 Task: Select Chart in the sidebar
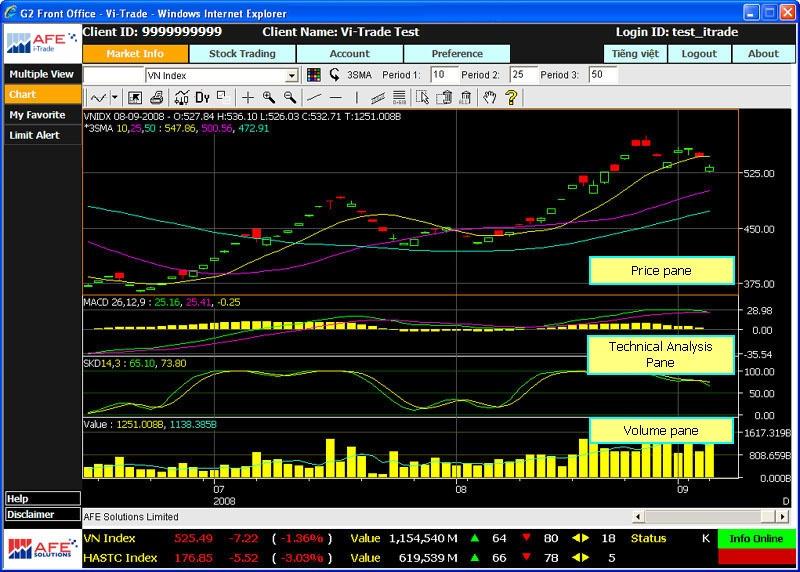click(42, 94)
